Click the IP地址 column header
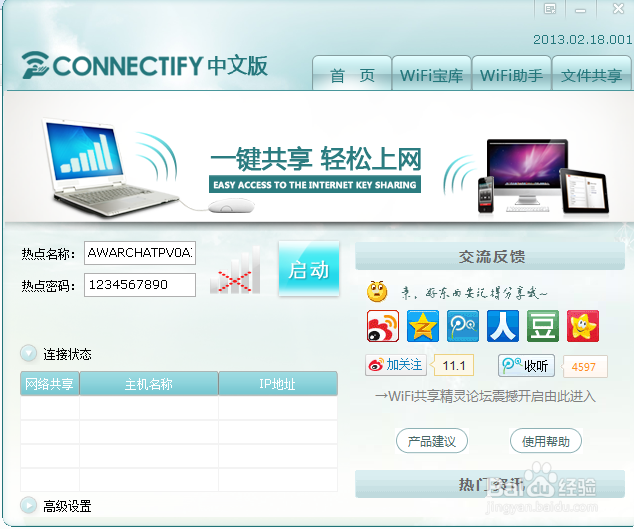Viewport: 634px width, 529px height. coord(278,383)
